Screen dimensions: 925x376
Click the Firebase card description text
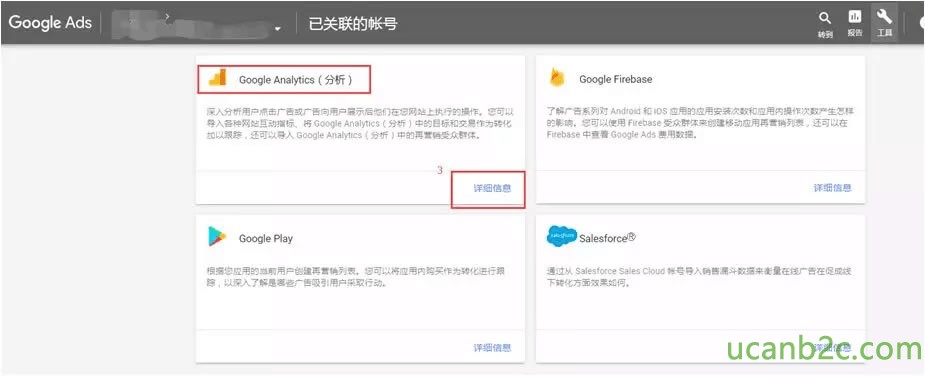700,123
